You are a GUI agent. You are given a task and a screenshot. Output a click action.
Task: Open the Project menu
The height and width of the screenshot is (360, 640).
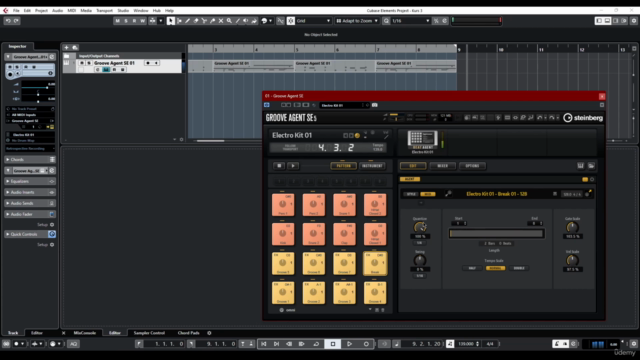click(x=41, y=11)
